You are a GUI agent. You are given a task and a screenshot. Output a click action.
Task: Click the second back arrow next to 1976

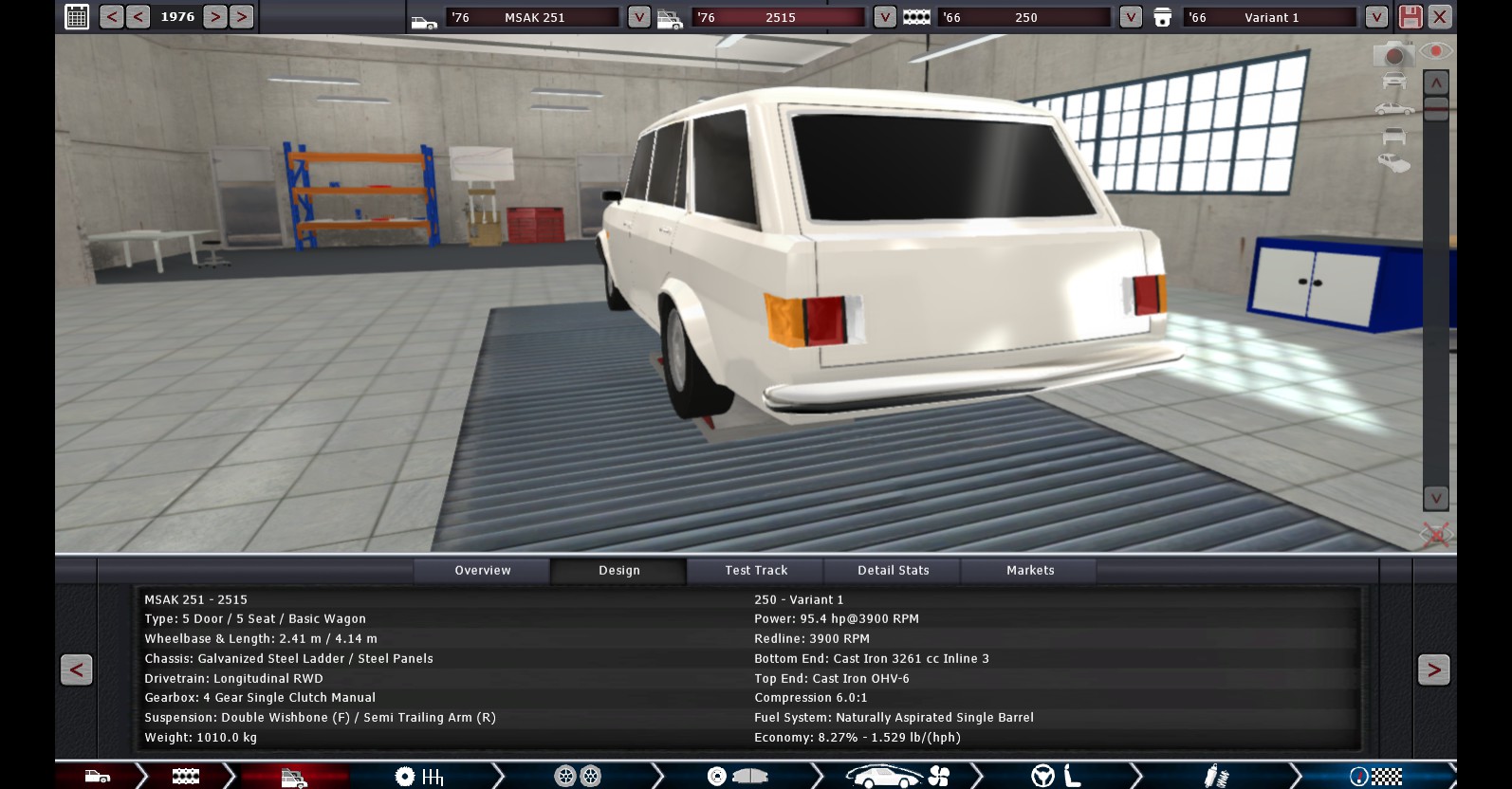tap(138, 16)
